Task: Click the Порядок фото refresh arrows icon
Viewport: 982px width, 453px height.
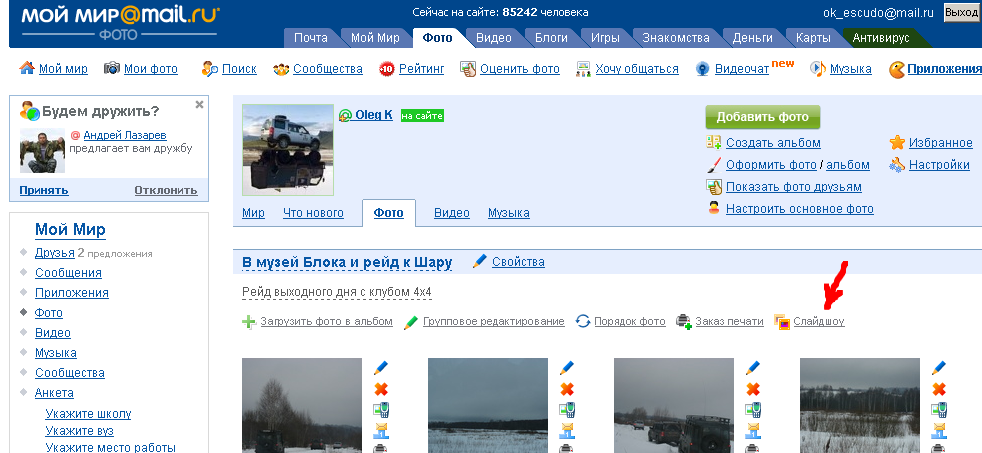Action: pyautogui.click(x=583, y=322)
